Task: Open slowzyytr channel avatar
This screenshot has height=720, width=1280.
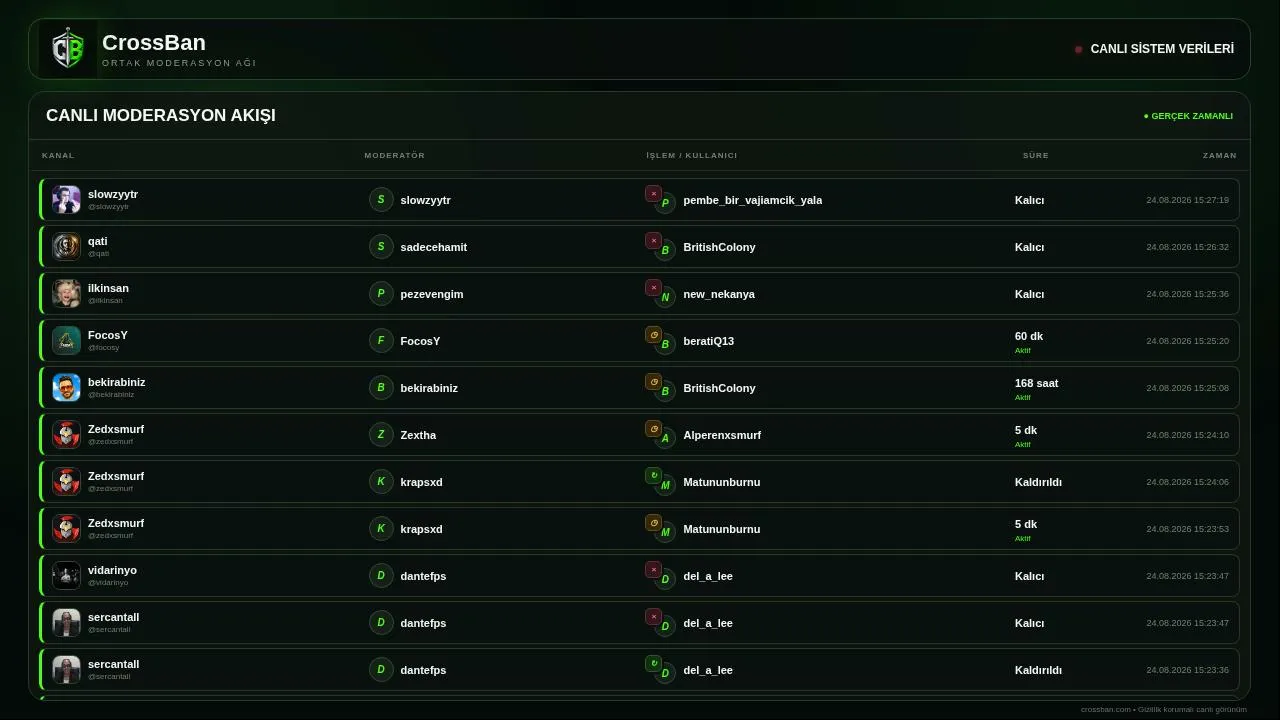Action: [x=66, y=199]
